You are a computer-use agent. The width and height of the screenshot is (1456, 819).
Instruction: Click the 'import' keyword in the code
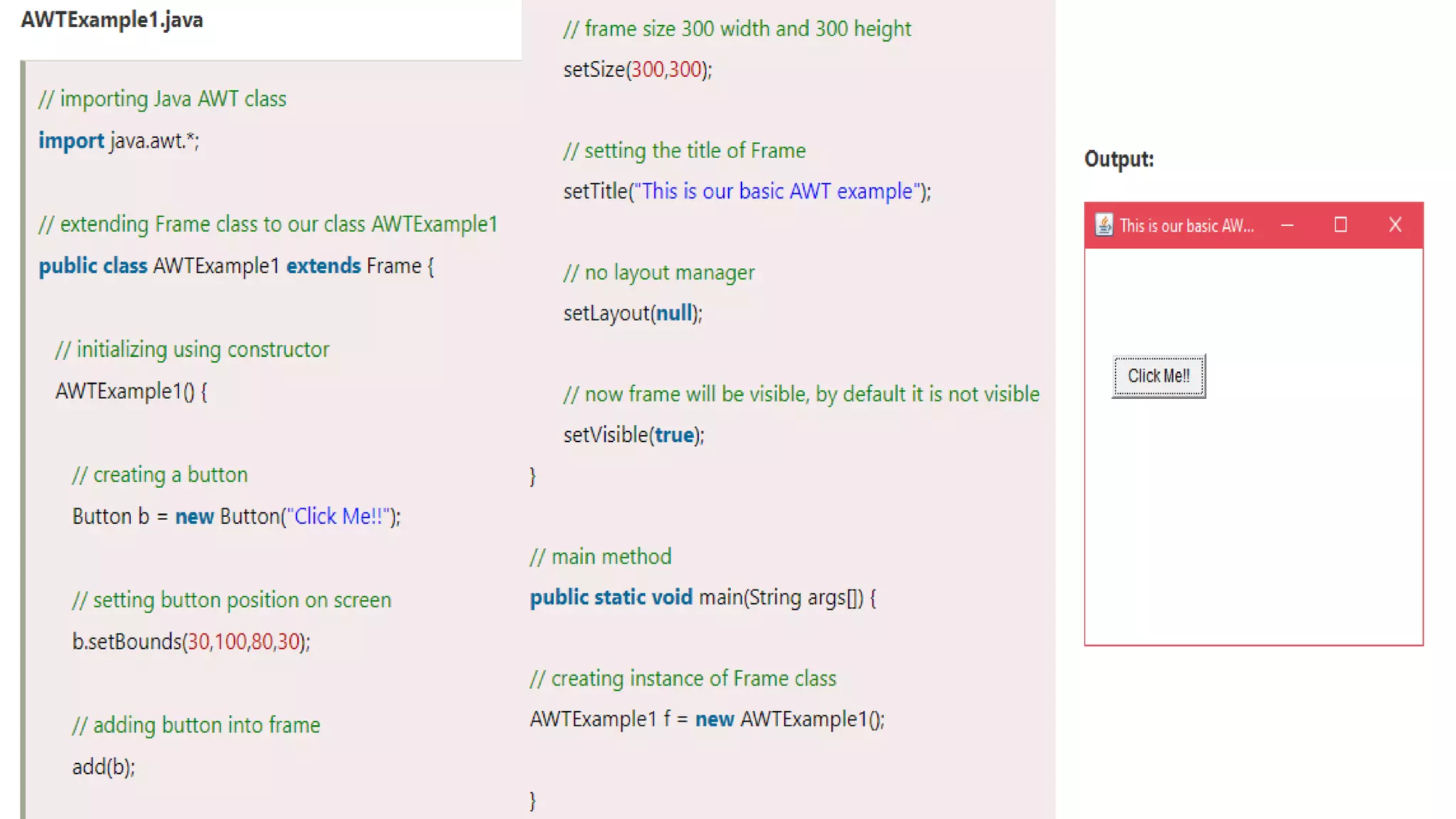click(70, 141)
